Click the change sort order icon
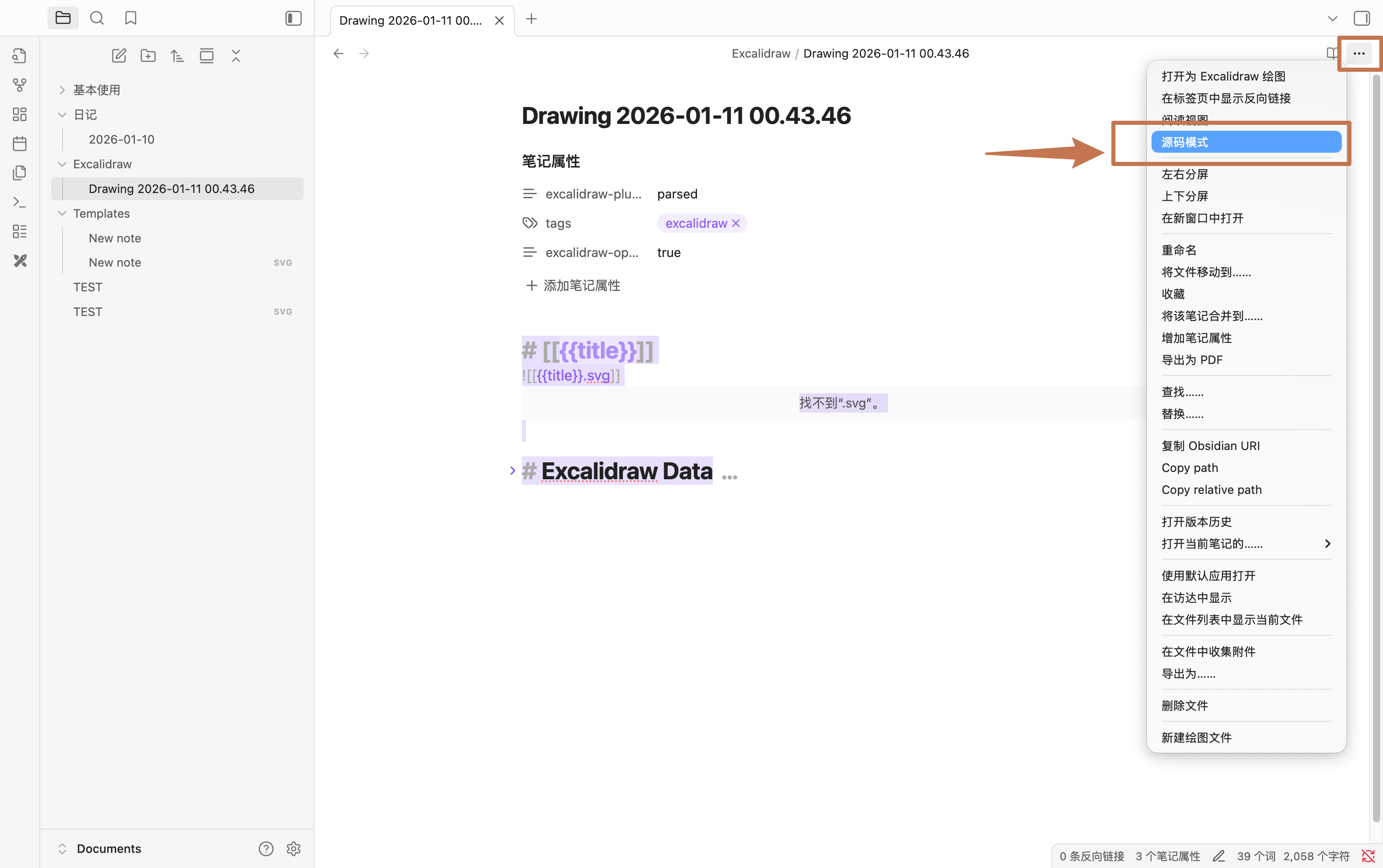Image resolution: width=1383 pixels, height=868 pixels. tap(177, 56)
